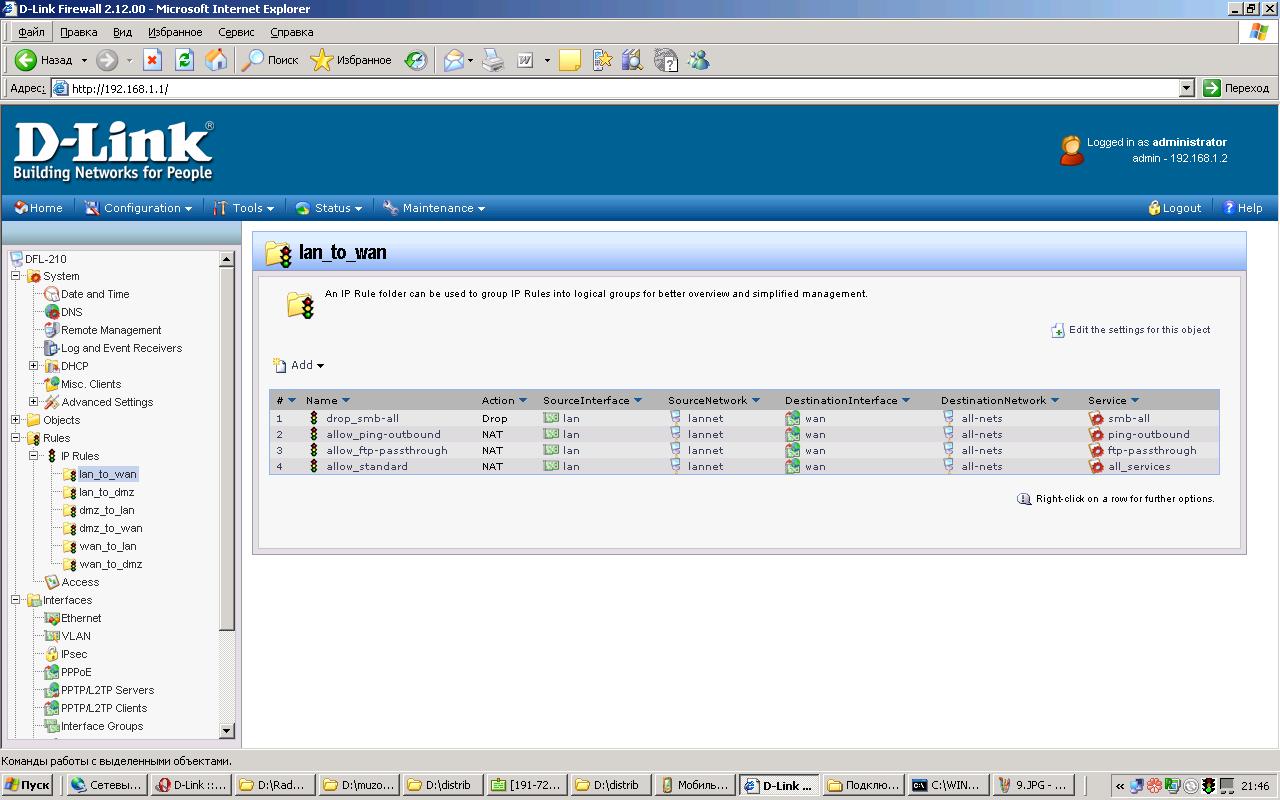Open the Поиск search tool
Screen dimensions: 1280x800
pyautogui.click(x=270, y=60)
